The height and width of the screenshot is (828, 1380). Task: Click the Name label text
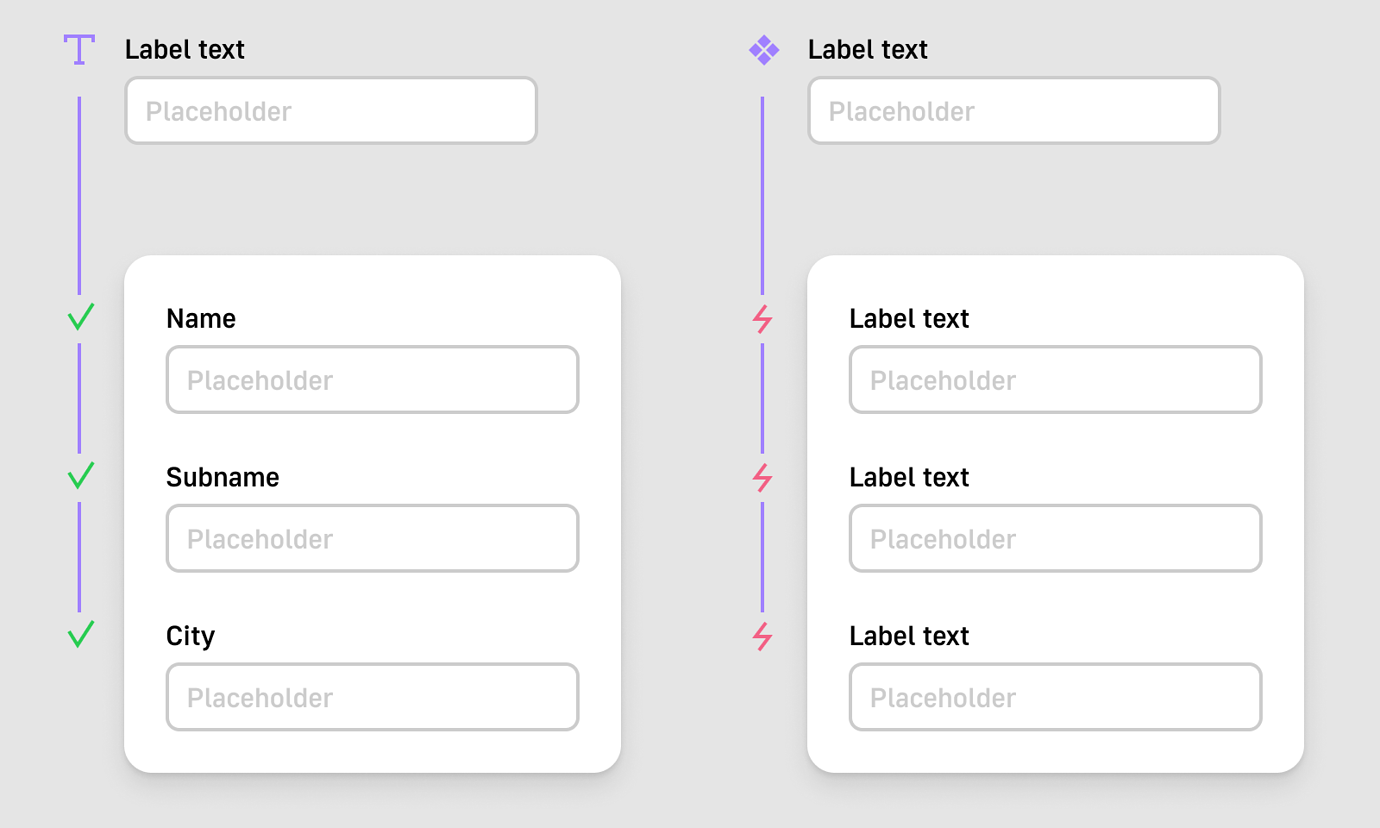[201, 319]
